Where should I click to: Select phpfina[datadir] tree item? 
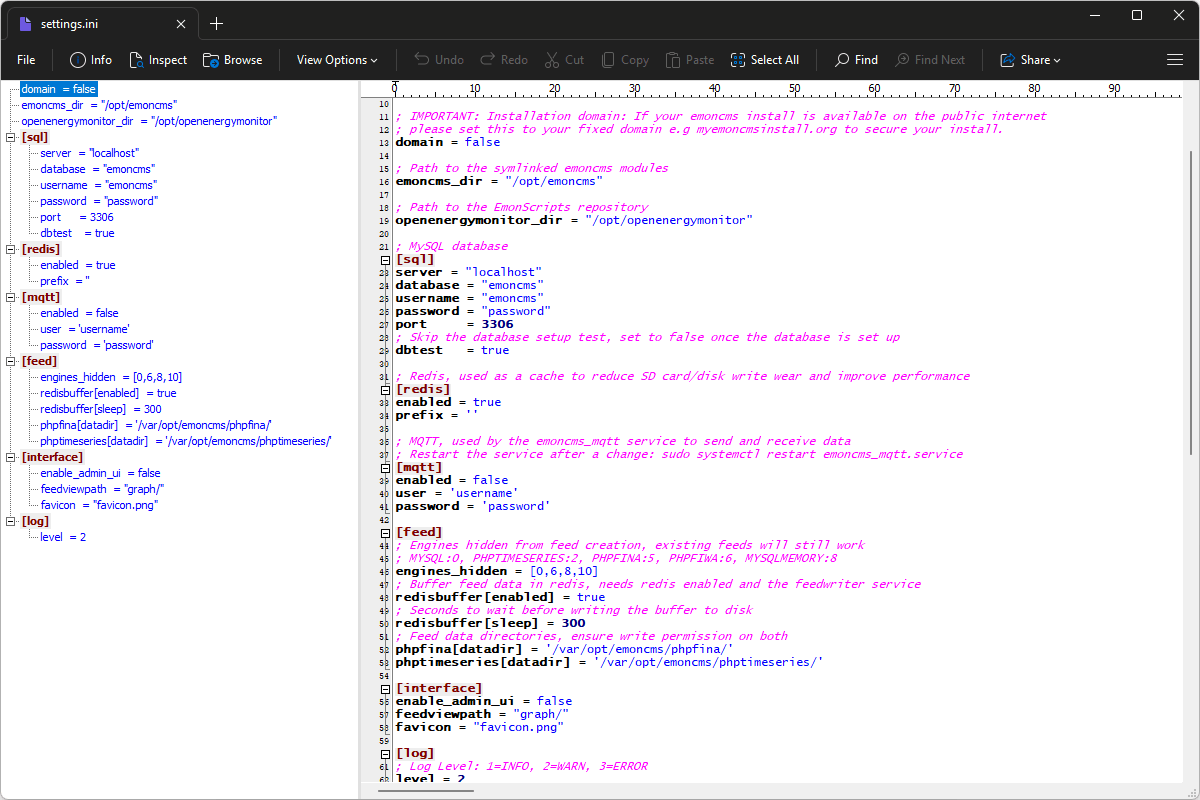pyautogui.click(x=157, y=425)
